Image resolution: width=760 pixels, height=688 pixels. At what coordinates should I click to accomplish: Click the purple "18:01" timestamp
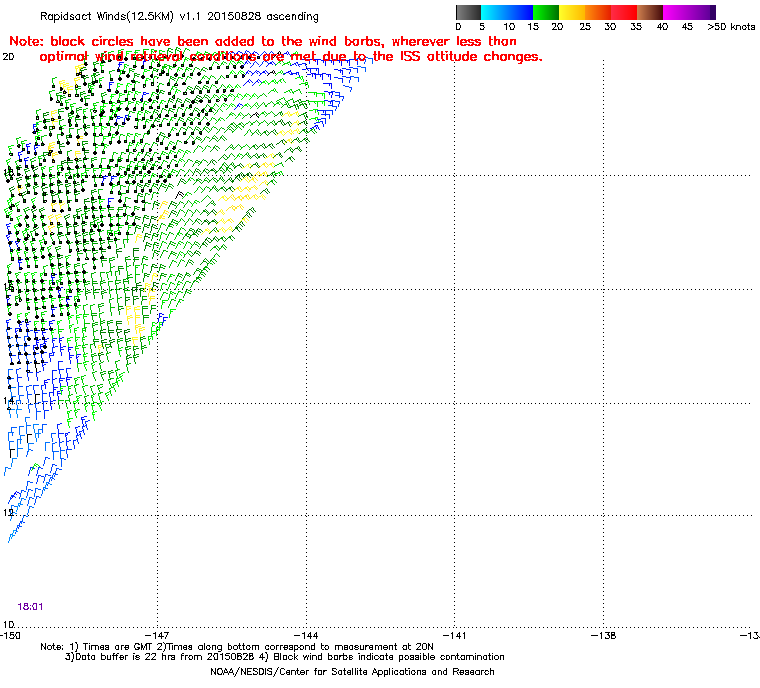[x=30, y=606]
